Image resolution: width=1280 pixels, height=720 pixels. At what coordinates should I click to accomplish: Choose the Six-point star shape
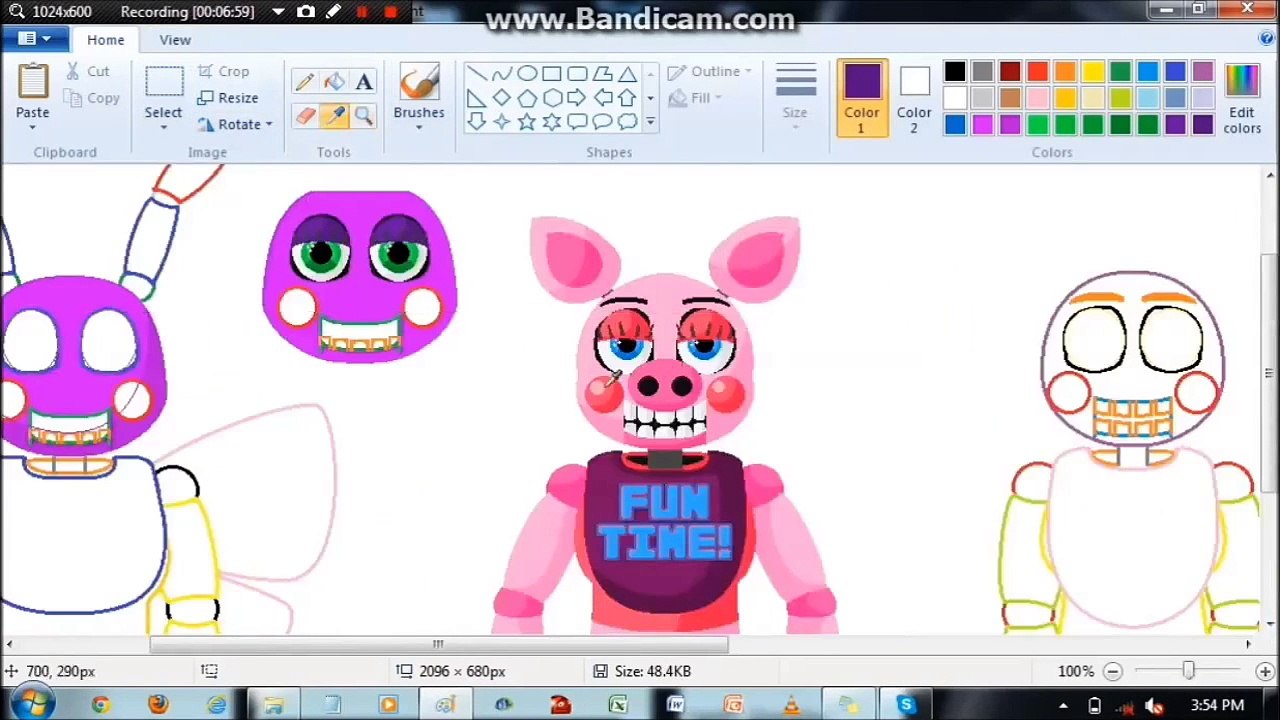point(551,122)
